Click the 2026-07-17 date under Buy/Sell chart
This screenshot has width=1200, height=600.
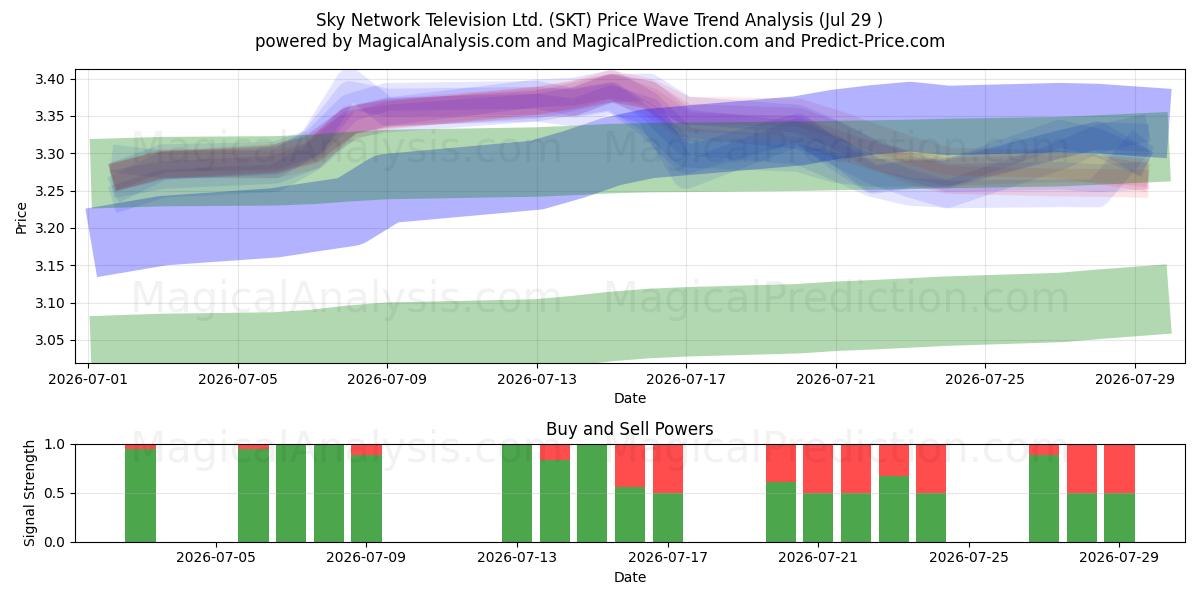[x=668, y=558]
